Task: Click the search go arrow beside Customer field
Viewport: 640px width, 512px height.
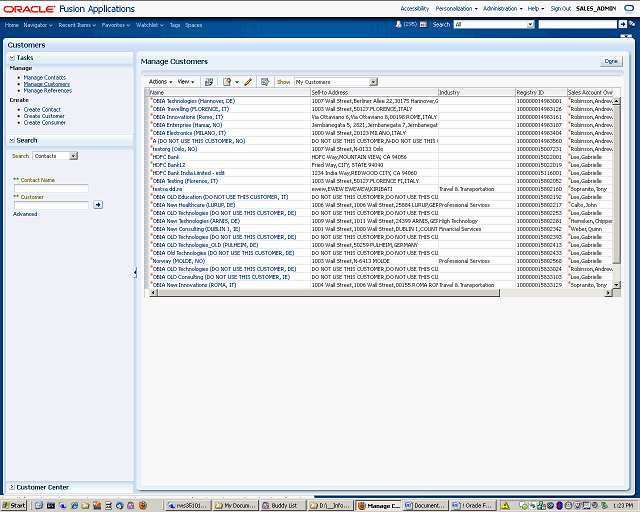Action: [x=98, y=204]
